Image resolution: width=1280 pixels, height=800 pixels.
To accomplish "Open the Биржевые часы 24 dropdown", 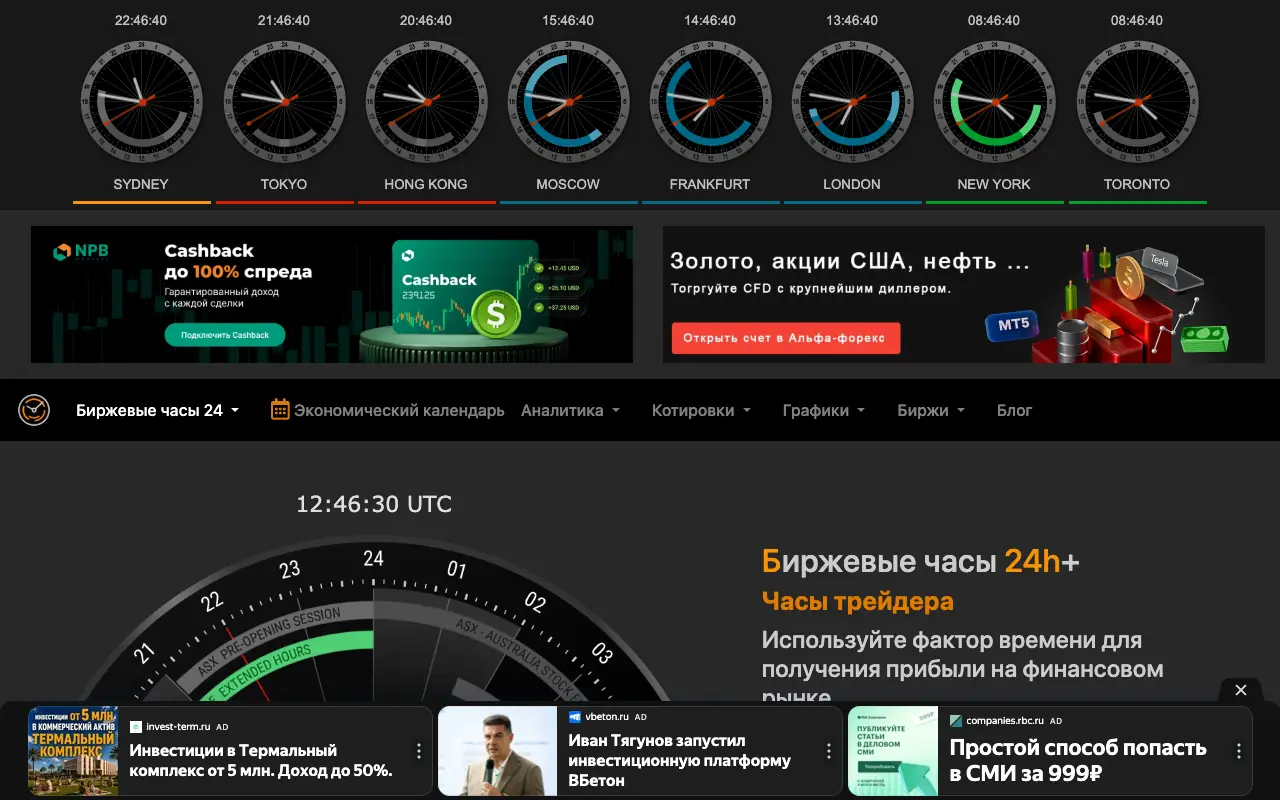I will (158, 410).
